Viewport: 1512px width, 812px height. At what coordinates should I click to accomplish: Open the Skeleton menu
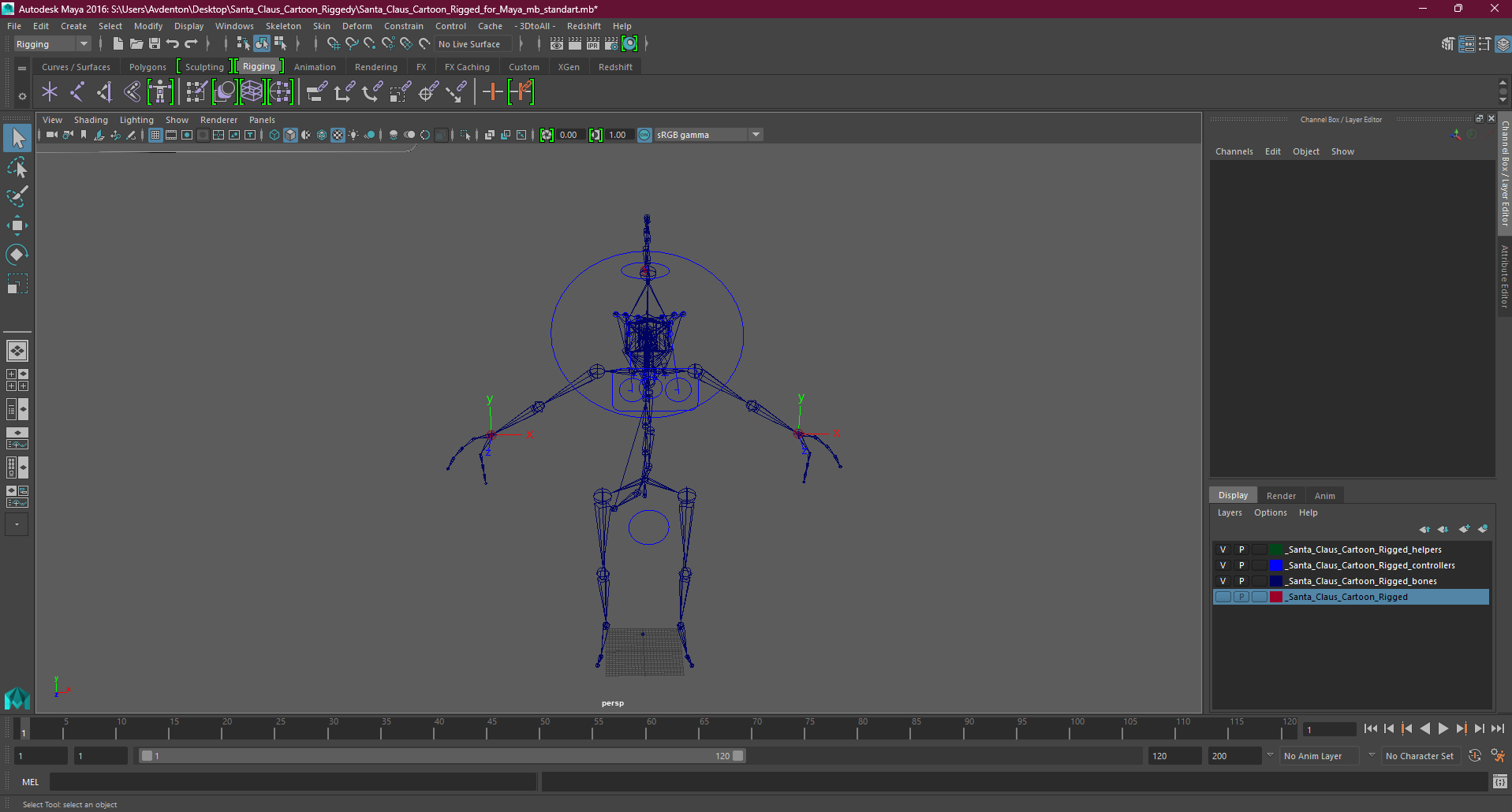[283, 26]
